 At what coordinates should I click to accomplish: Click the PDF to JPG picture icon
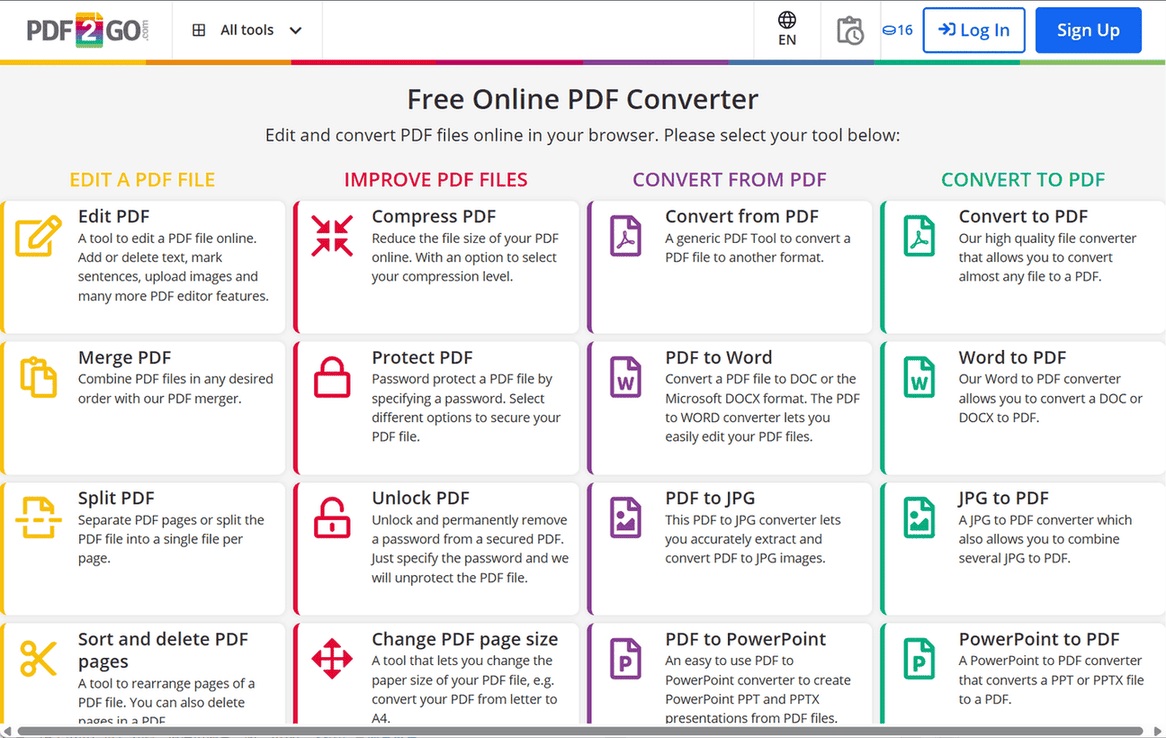click(625, 518)
